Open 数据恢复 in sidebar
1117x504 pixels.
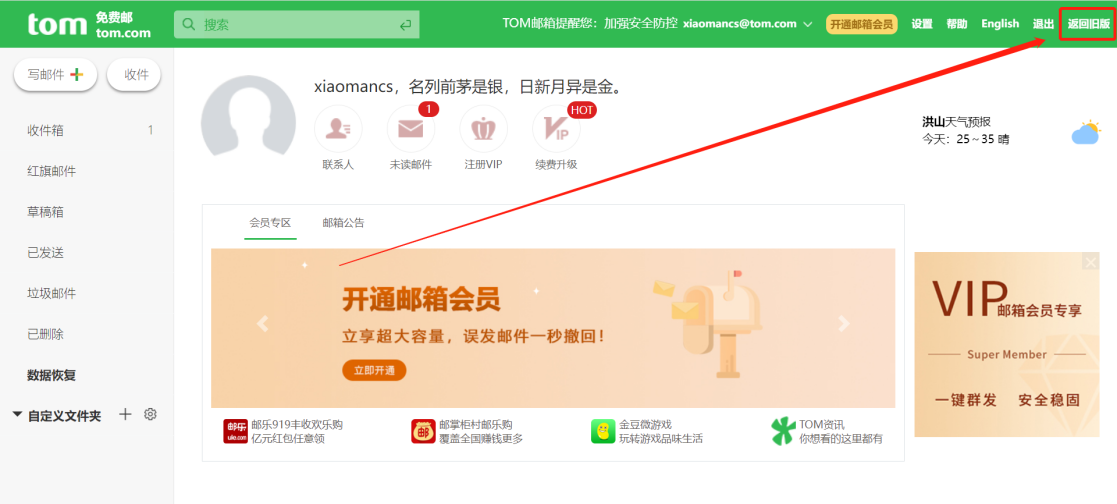[x=51, y=375]
